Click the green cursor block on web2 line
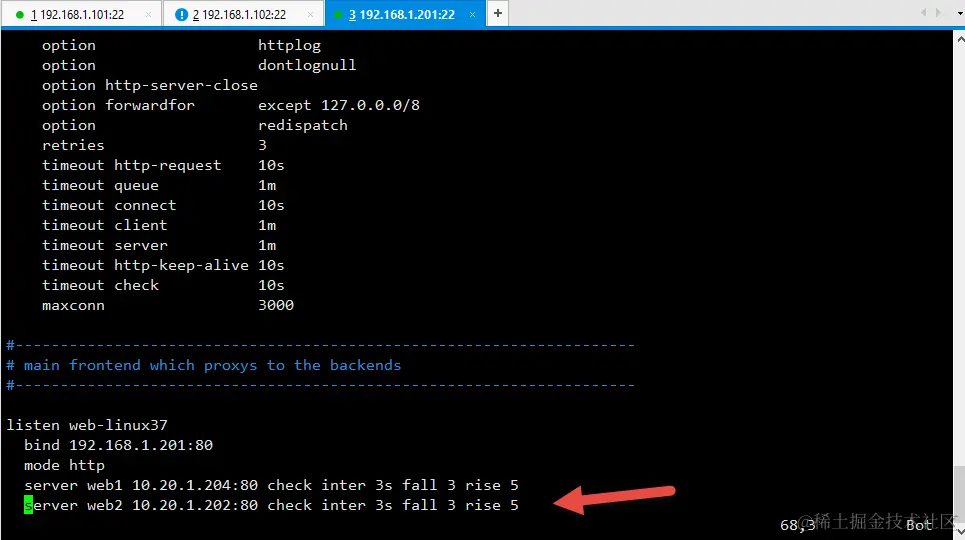 pyautogui.click(x=28, y=506)
